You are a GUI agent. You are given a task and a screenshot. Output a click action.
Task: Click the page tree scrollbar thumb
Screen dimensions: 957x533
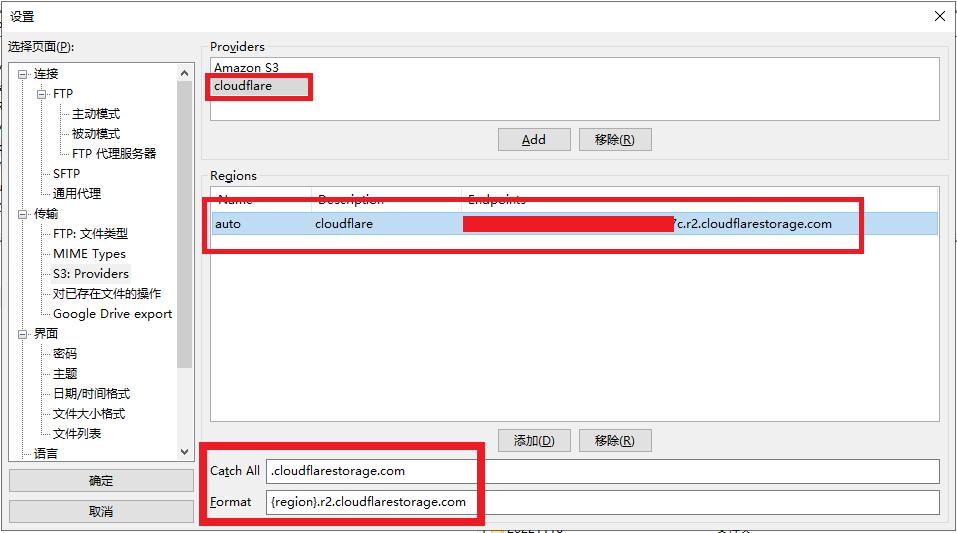coord(184,224)
